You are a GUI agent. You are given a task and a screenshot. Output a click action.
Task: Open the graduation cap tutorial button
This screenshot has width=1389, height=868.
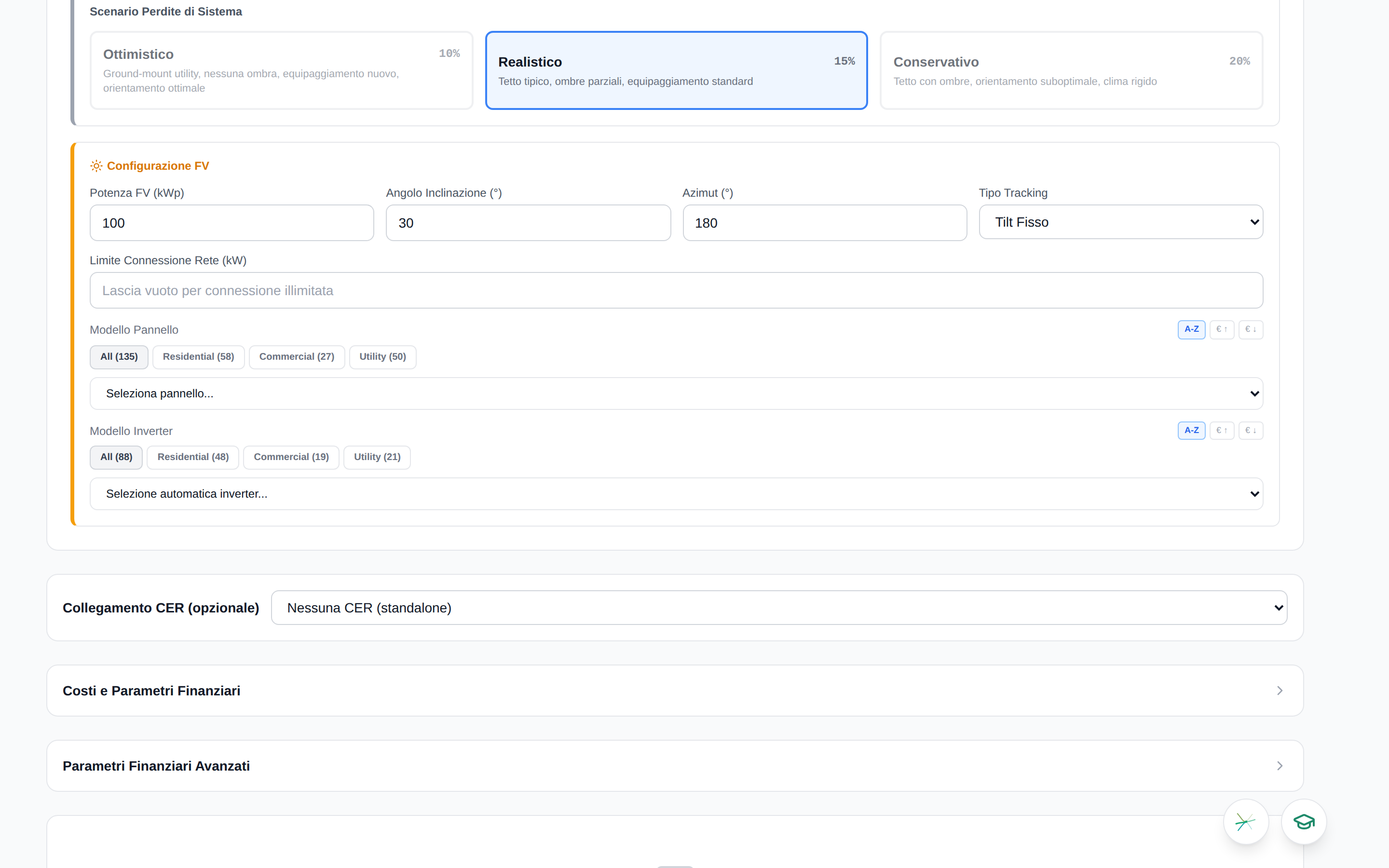pyautogui.click(x=1304, y=822)
